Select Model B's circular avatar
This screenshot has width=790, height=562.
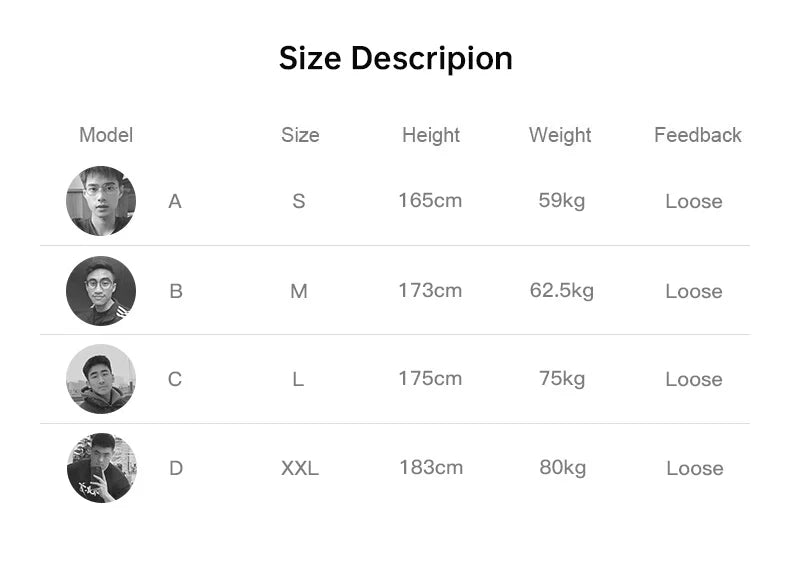tap(101, 291)
